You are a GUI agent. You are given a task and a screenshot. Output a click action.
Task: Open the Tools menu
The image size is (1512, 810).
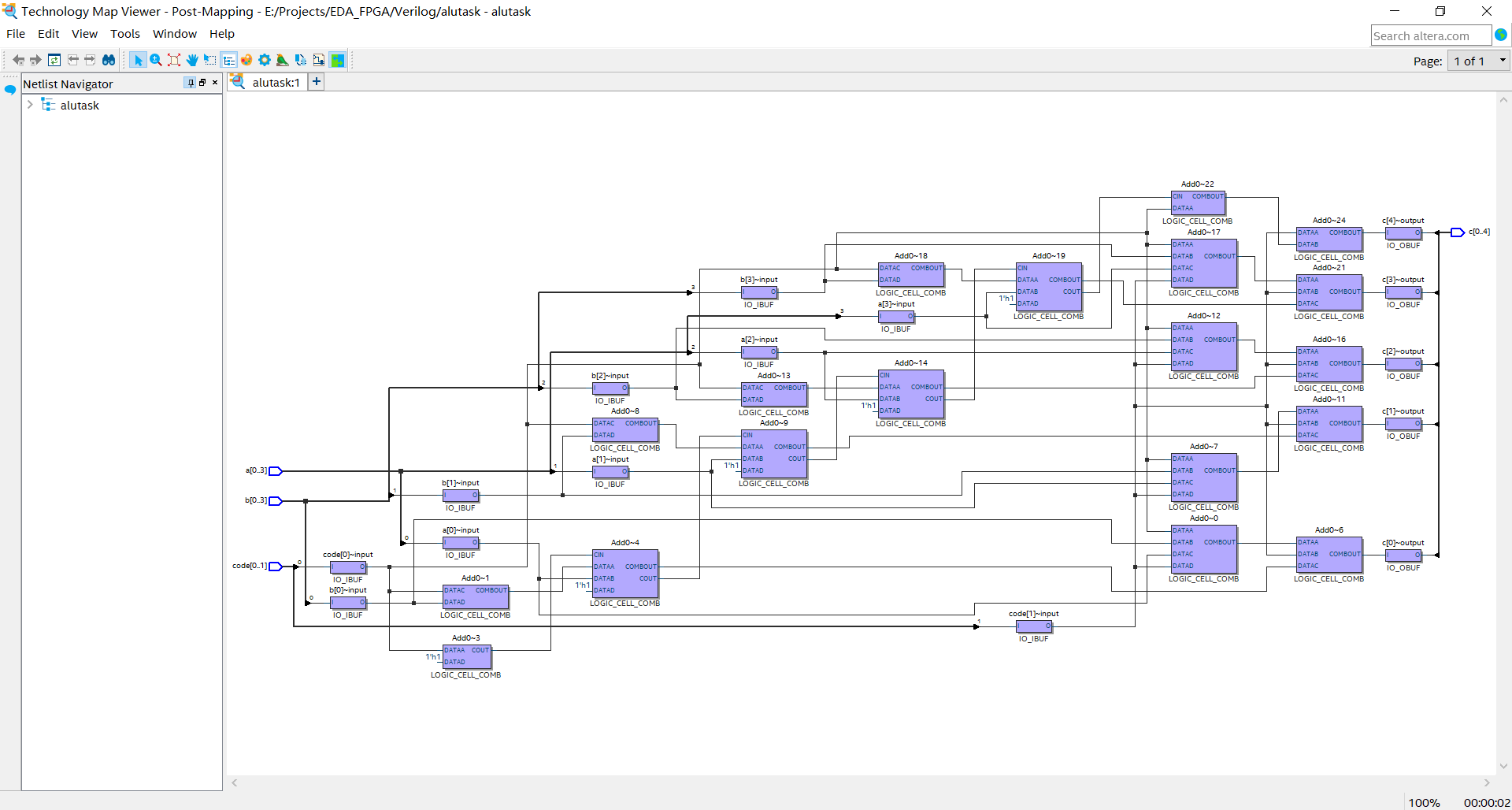[x=125, y=34]
